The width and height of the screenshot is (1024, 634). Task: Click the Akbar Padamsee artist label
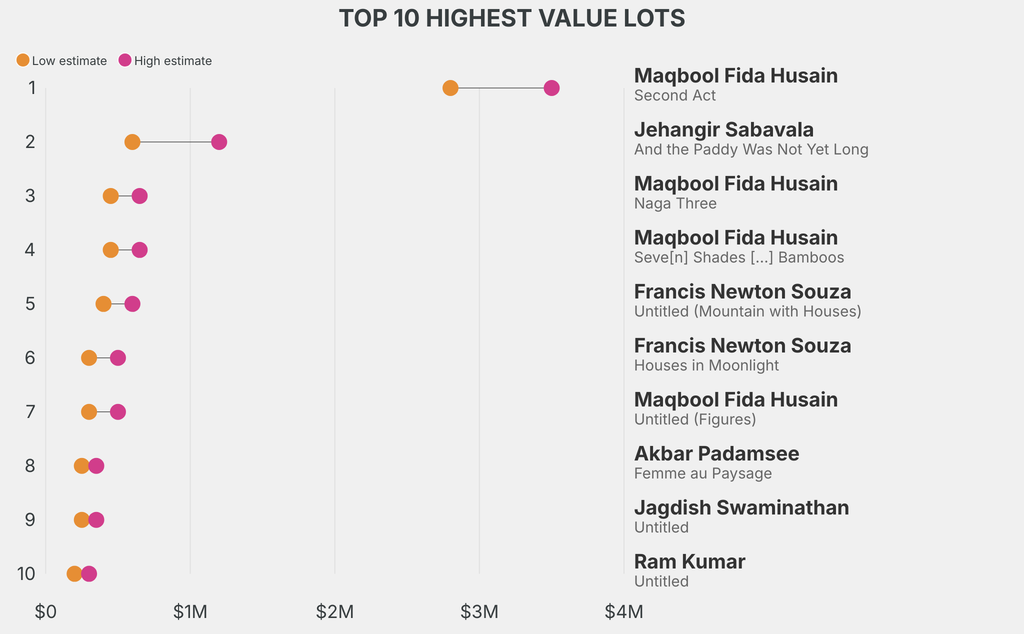pyautogui.click(x=716, y=454)
